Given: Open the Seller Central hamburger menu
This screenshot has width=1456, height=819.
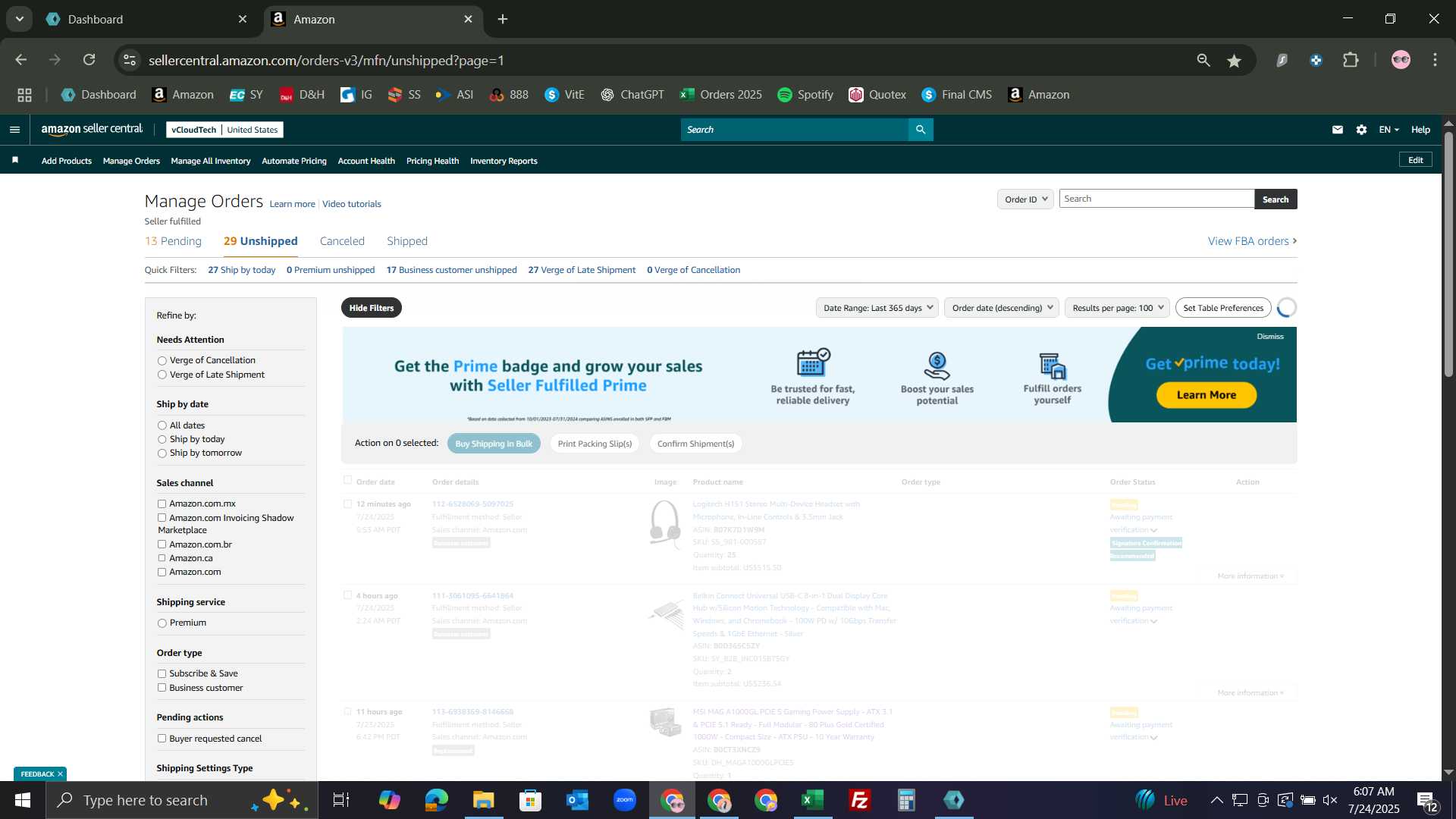Looking at the screenshot, I should click(x=14, y=130).
